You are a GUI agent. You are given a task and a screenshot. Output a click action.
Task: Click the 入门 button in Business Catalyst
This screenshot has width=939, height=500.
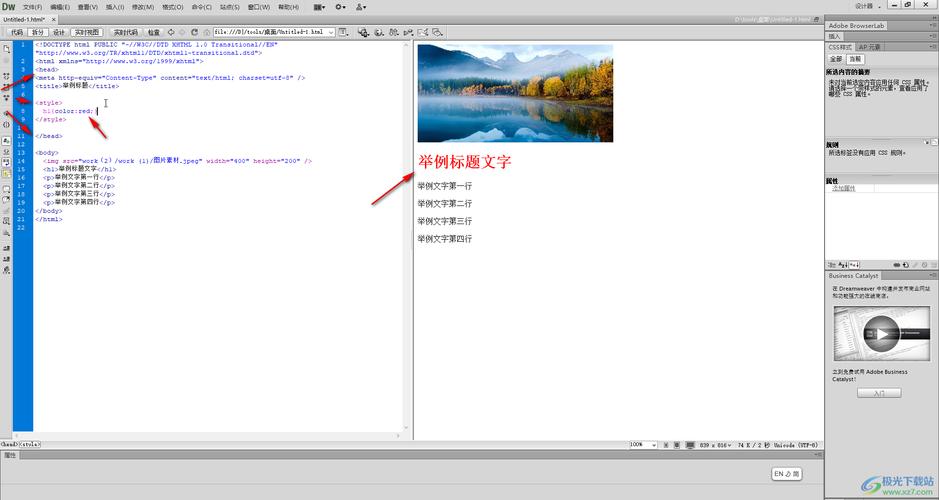879,393
